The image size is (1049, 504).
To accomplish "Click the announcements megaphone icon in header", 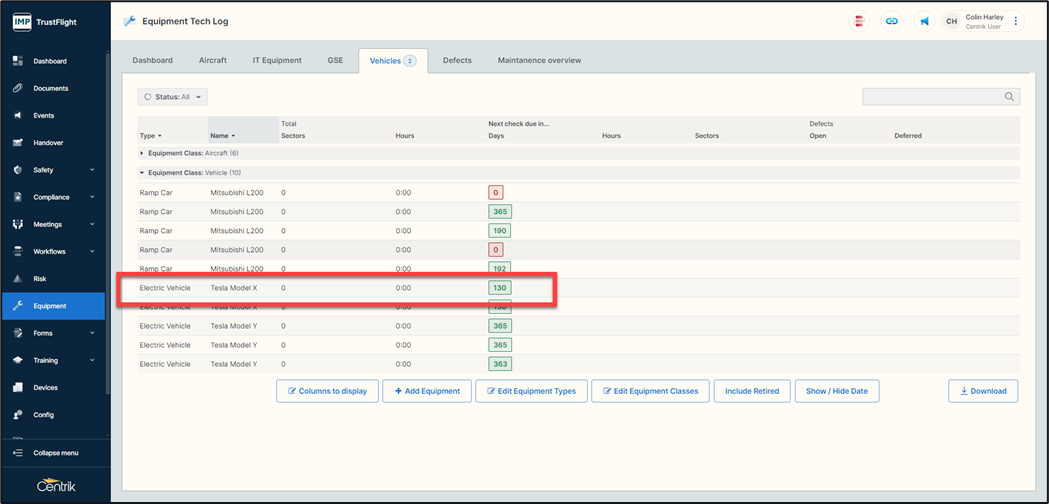I will pos(924,21).
